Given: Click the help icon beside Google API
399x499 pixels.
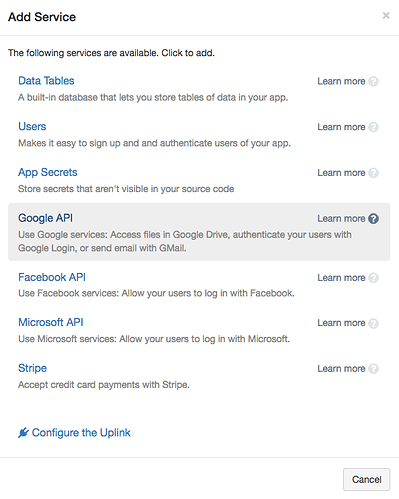Looking at the screenshot, I should pos(374,219).
